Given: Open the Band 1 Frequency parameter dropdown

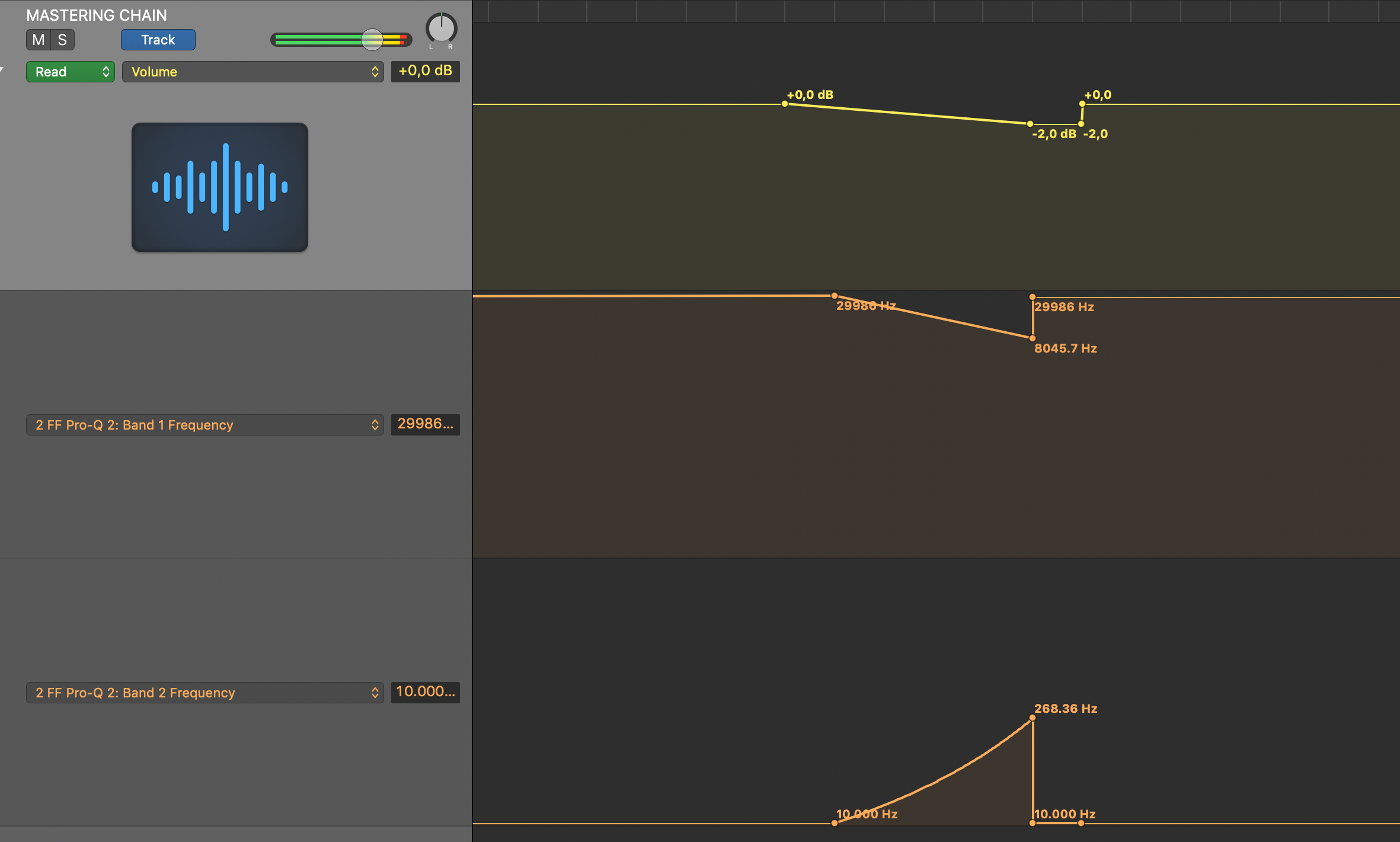Looking at the screenshot, I should tap(204, 424).
